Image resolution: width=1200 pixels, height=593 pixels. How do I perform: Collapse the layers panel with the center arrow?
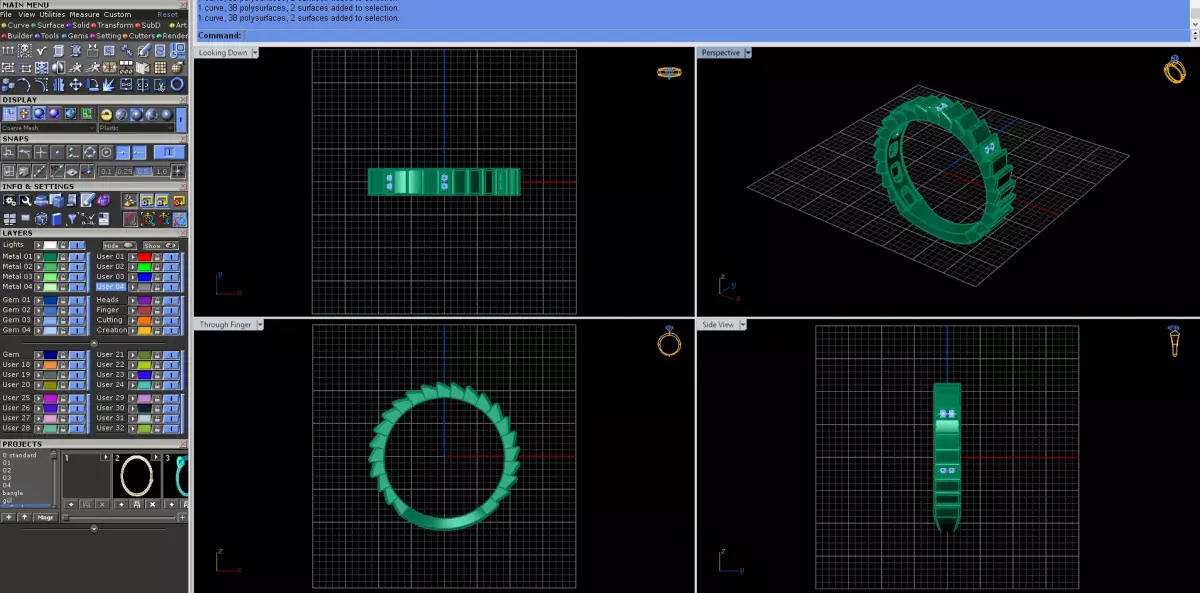[94, 342]
